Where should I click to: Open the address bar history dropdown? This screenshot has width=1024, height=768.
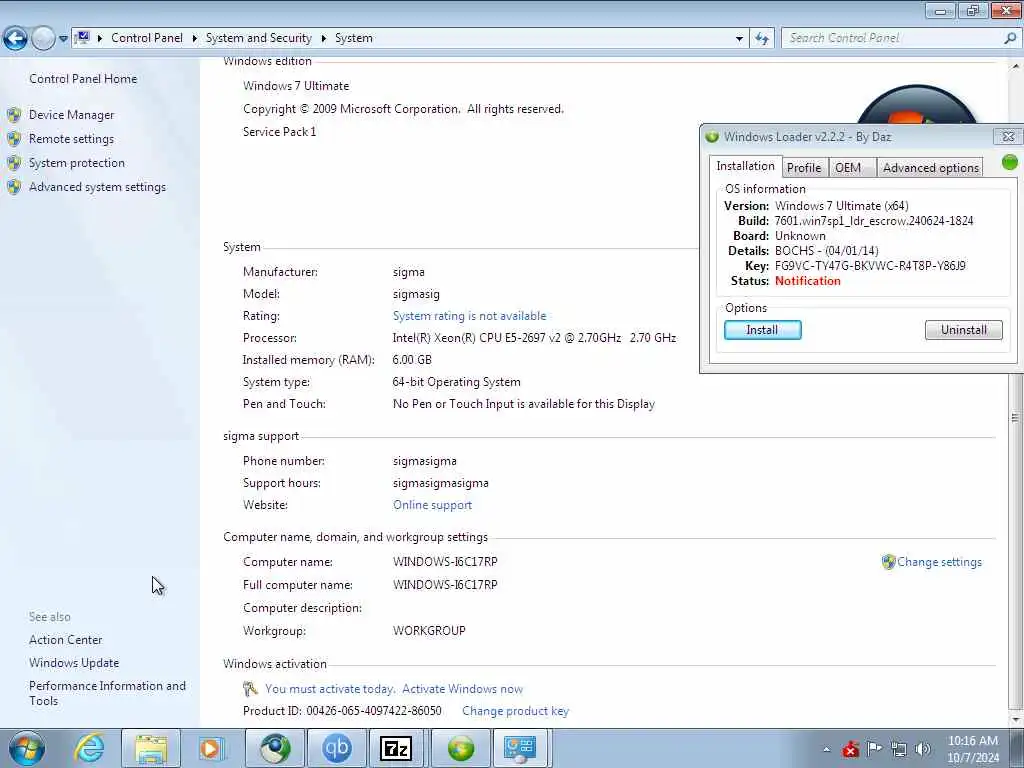[x=739, y=39]
